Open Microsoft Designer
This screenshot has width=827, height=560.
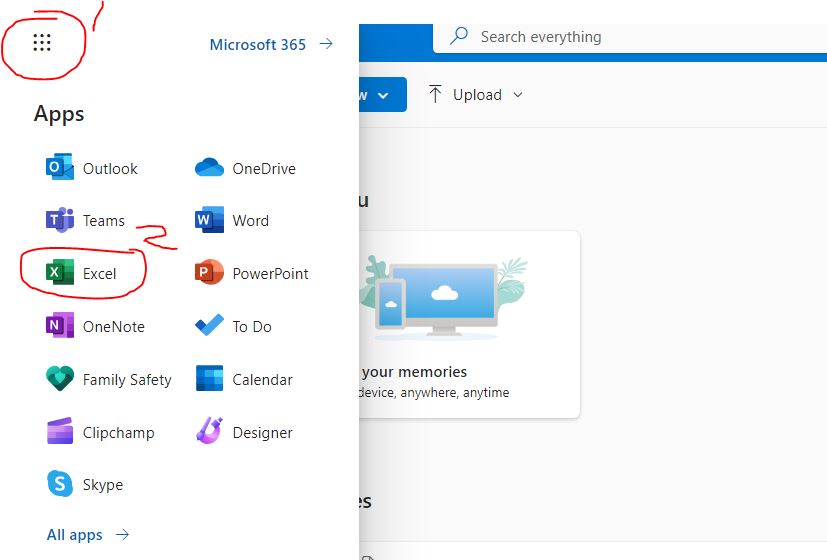[244, 432]
